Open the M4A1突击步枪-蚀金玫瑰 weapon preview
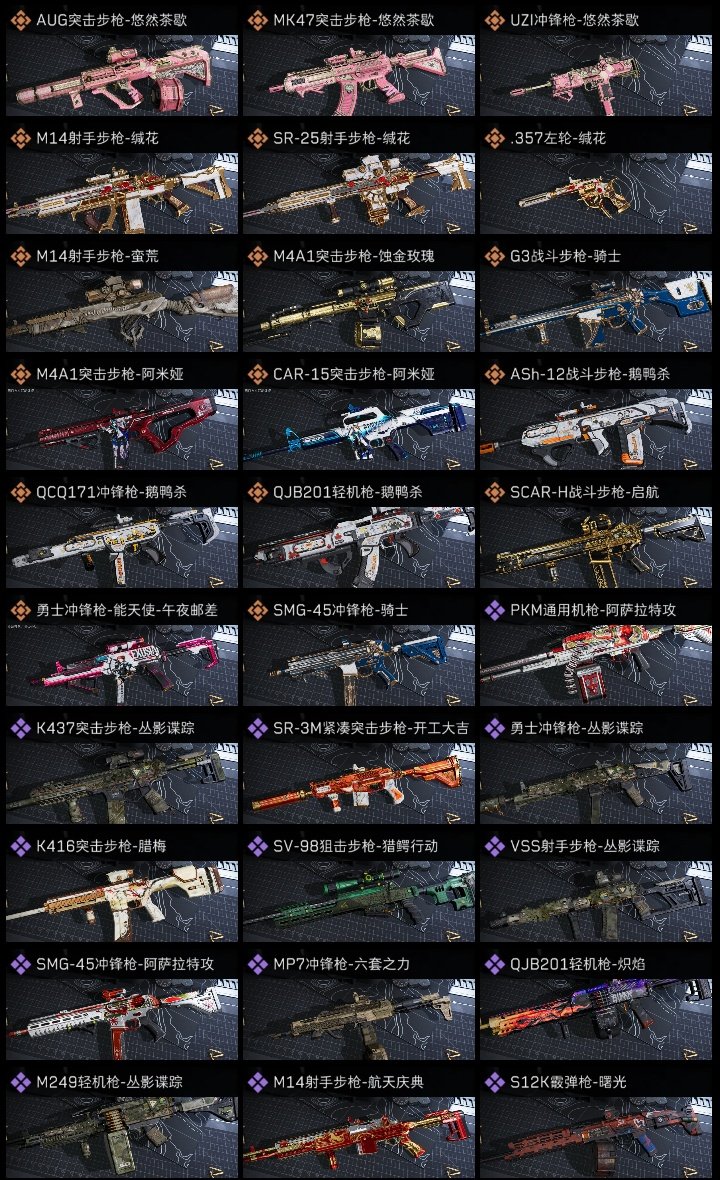 tap(359, 312)
